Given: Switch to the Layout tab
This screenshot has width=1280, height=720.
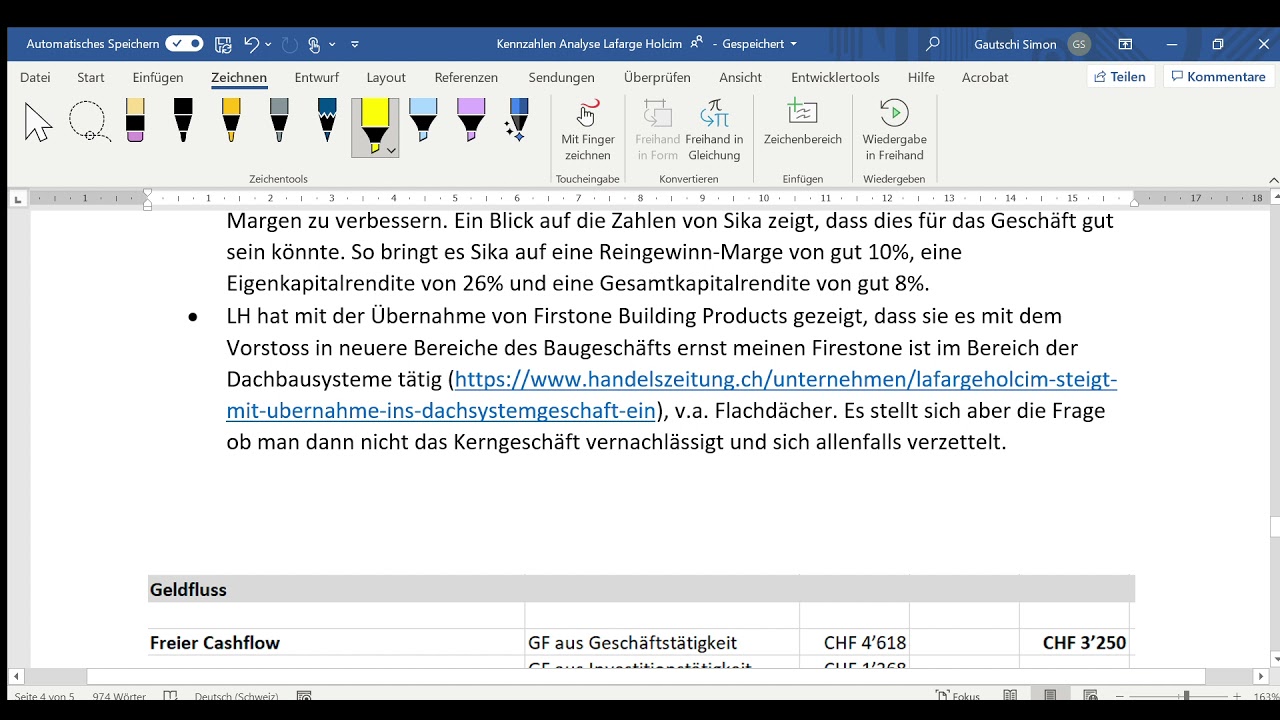Looking at the screenshot, I should tap(386, 77).
